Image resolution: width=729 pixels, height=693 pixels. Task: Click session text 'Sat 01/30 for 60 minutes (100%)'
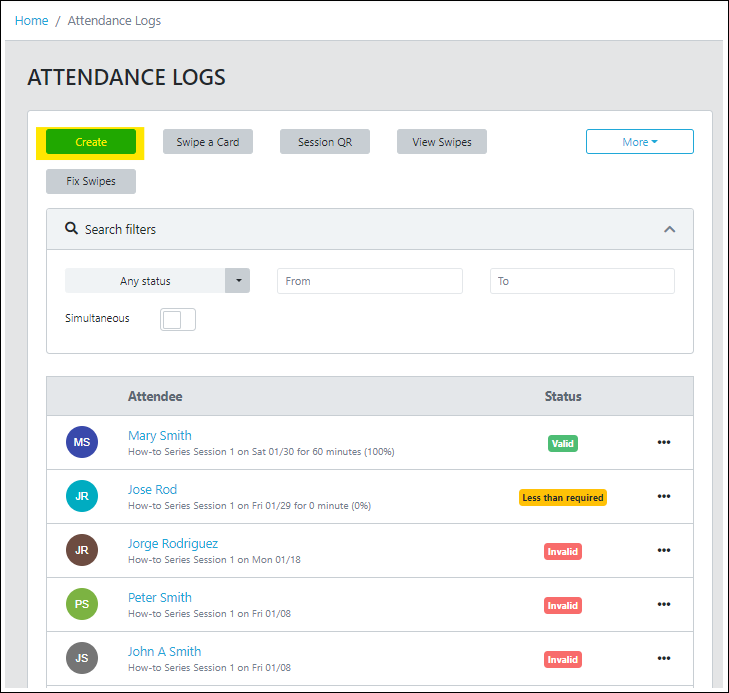point(323,451)
